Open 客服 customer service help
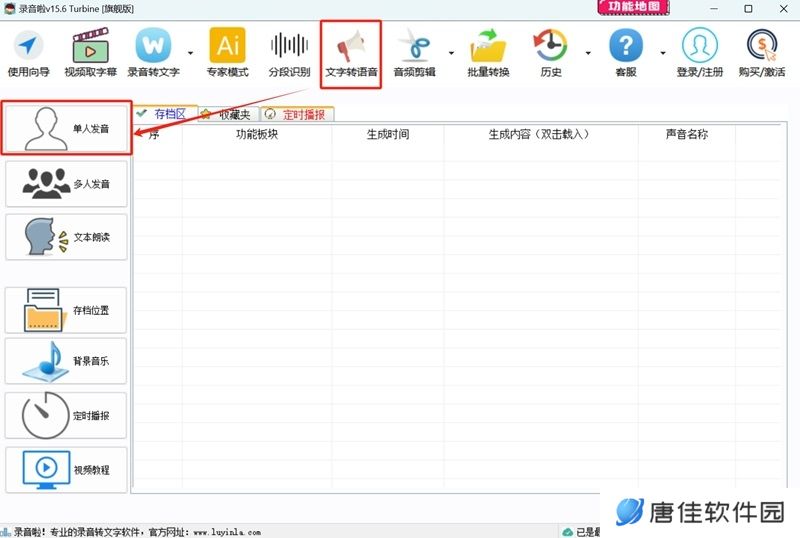The image size is (800, 538). 626,53
